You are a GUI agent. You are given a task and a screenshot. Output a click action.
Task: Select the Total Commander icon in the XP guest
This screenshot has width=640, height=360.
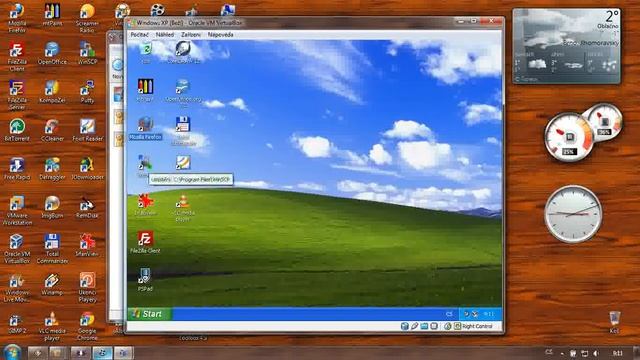(183, 131)
